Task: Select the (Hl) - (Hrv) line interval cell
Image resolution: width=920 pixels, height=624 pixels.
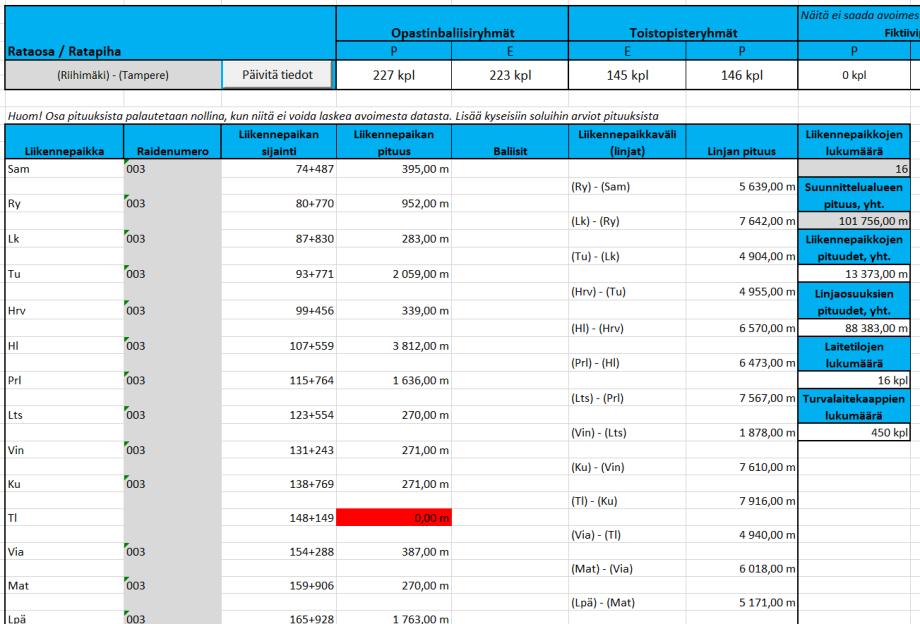Action: click(627, 328)
